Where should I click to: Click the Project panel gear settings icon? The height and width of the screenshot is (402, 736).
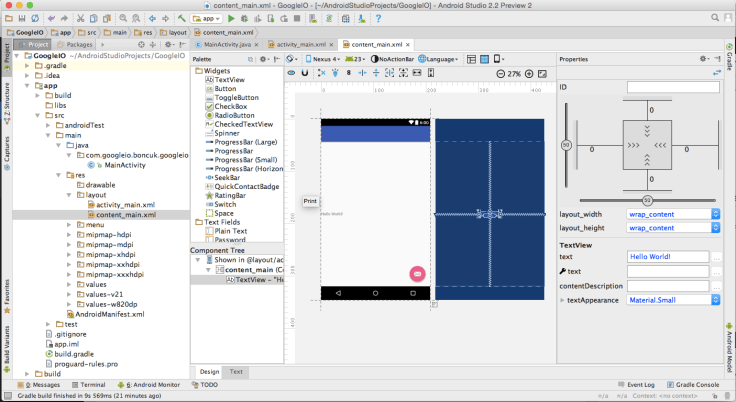pos(168,45)
